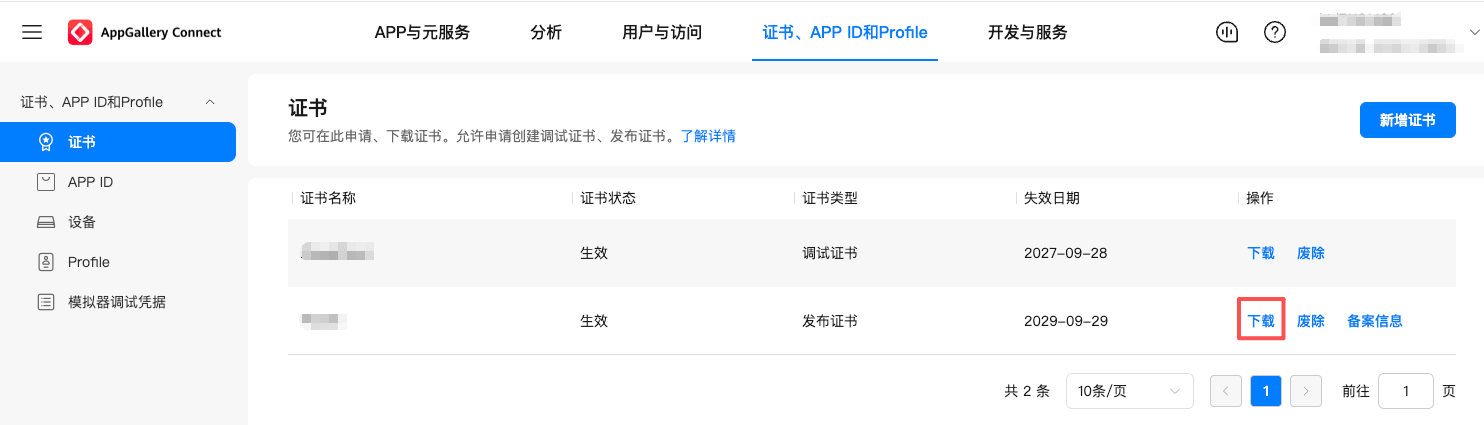Open the feedback chat icon

(x=1227, y=32)
